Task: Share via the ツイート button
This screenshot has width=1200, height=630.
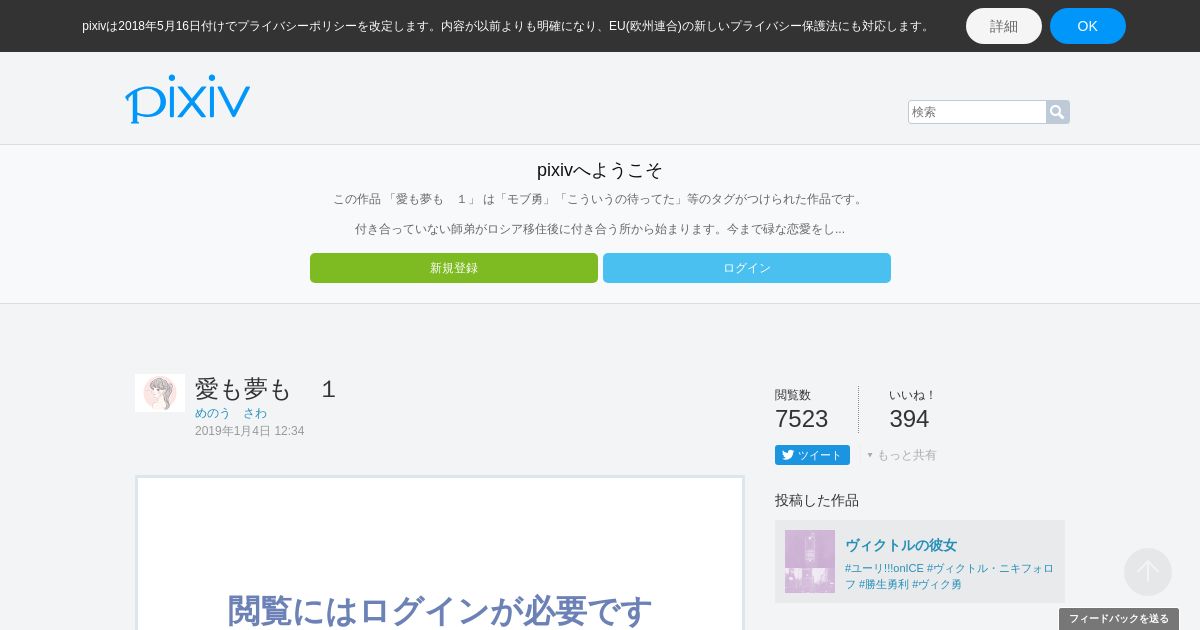Action: (812, 455)
